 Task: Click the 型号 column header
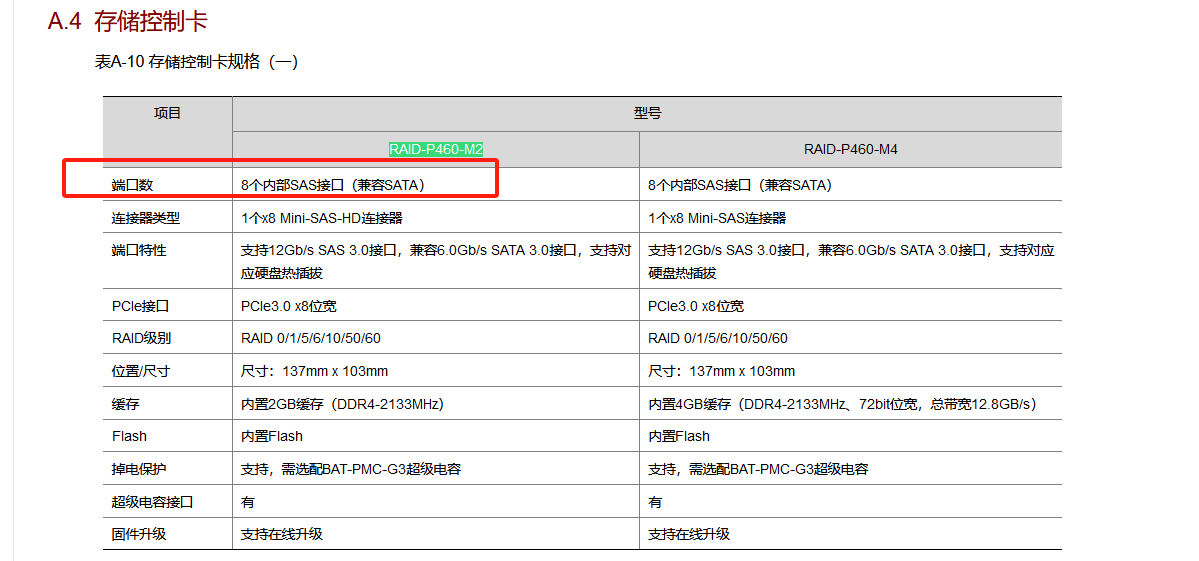click(x=647, y=114)
